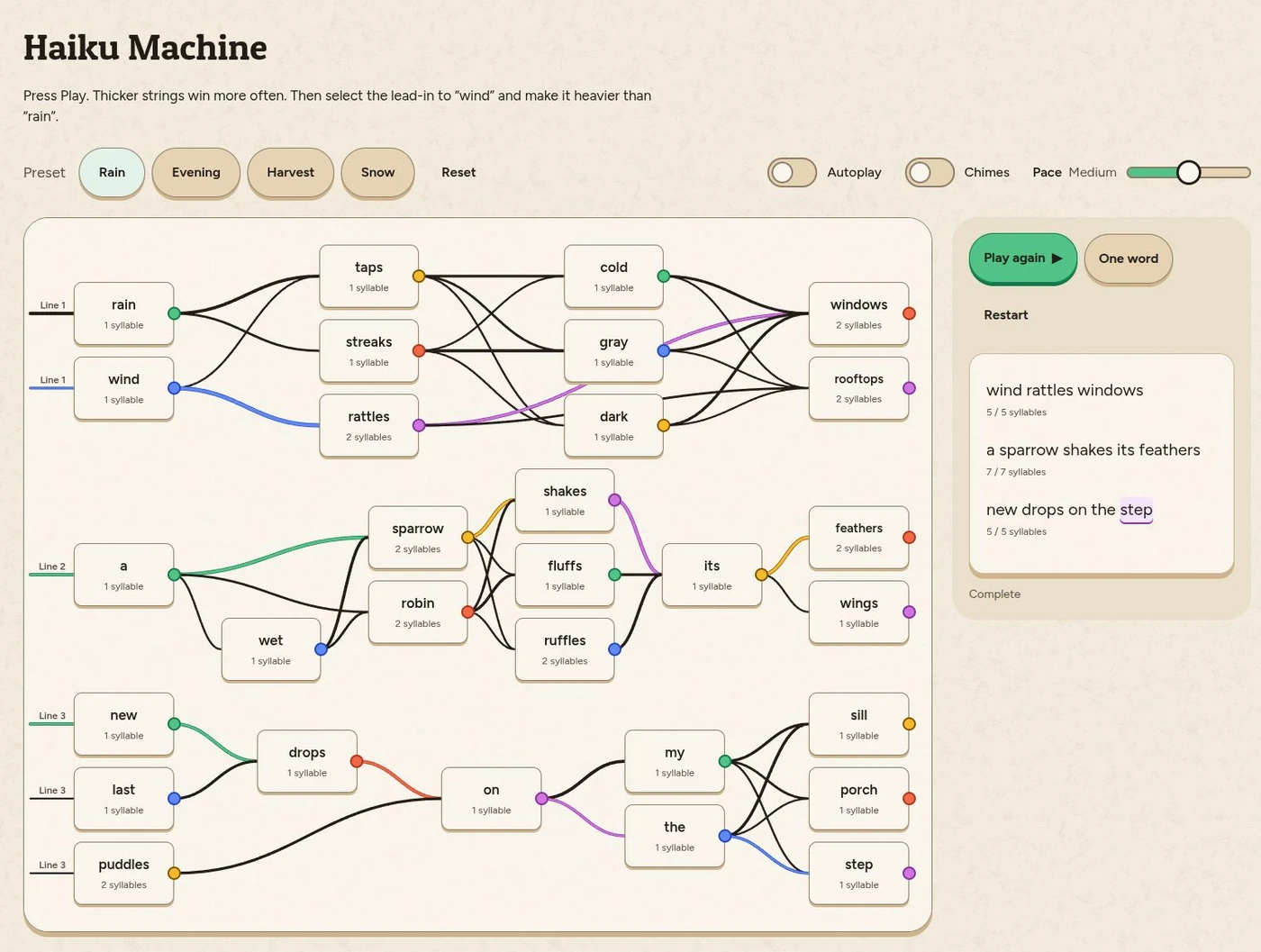
Task: Click the ruffles word node
Action: [x=565, y=649]
